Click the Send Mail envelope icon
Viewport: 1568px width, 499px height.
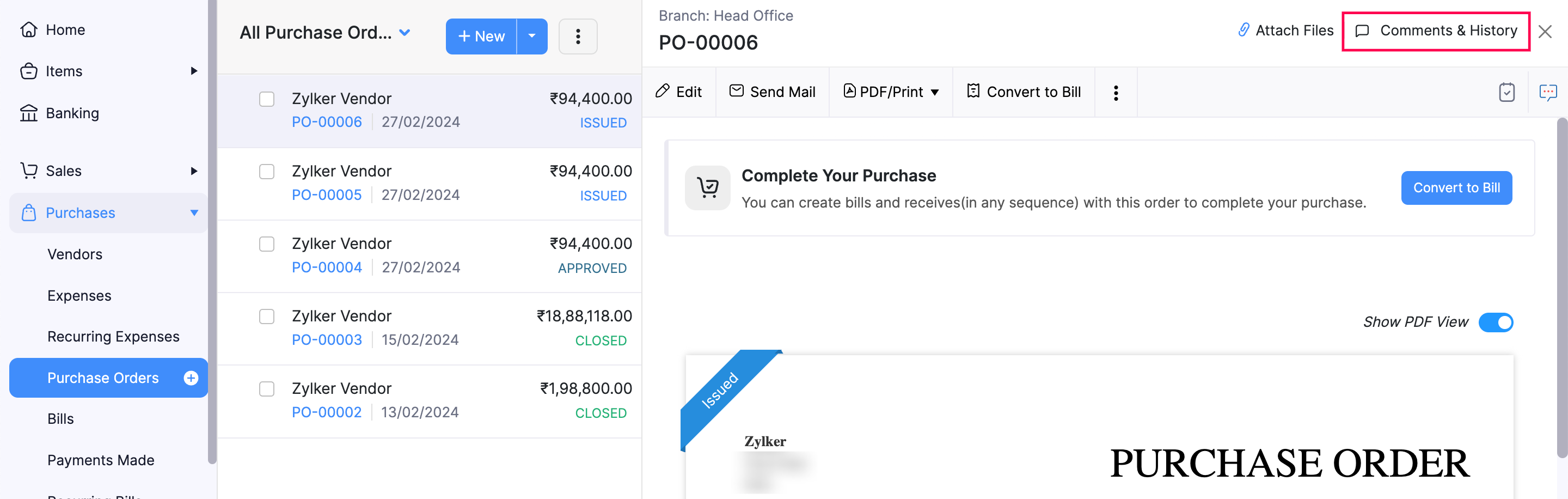tap(736, 91)
